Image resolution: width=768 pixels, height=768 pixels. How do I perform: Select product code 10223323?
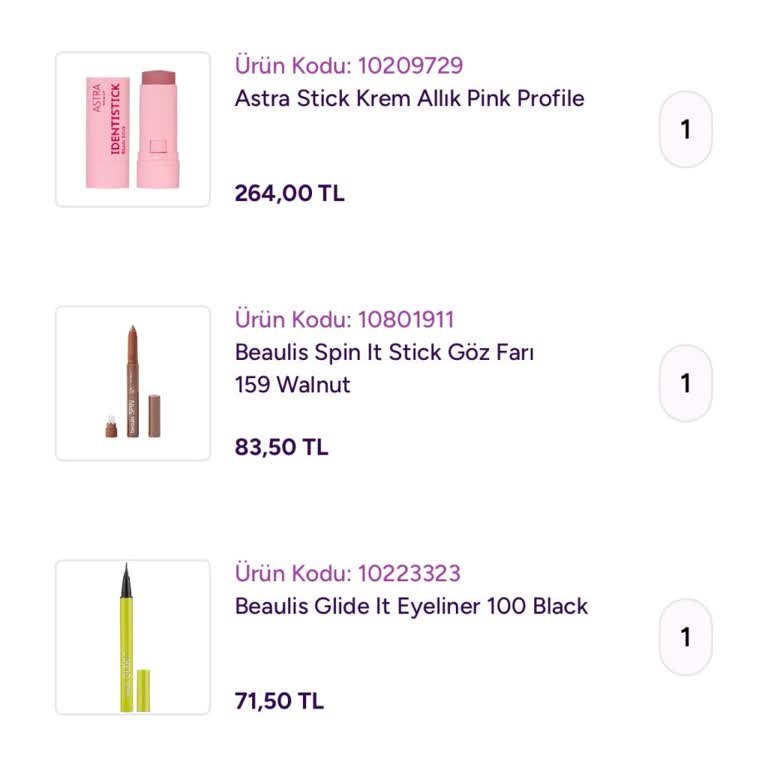[348, 574]
